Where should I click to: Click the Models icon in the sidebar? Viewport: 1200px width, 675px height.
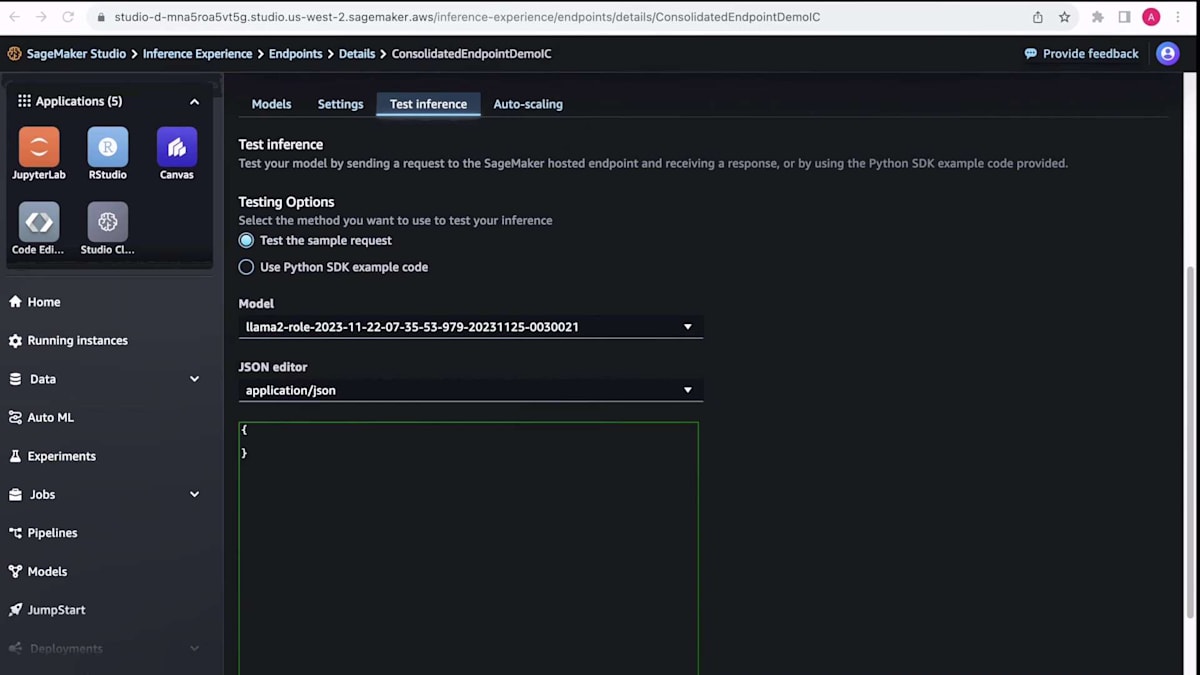(x=15, y=572)
